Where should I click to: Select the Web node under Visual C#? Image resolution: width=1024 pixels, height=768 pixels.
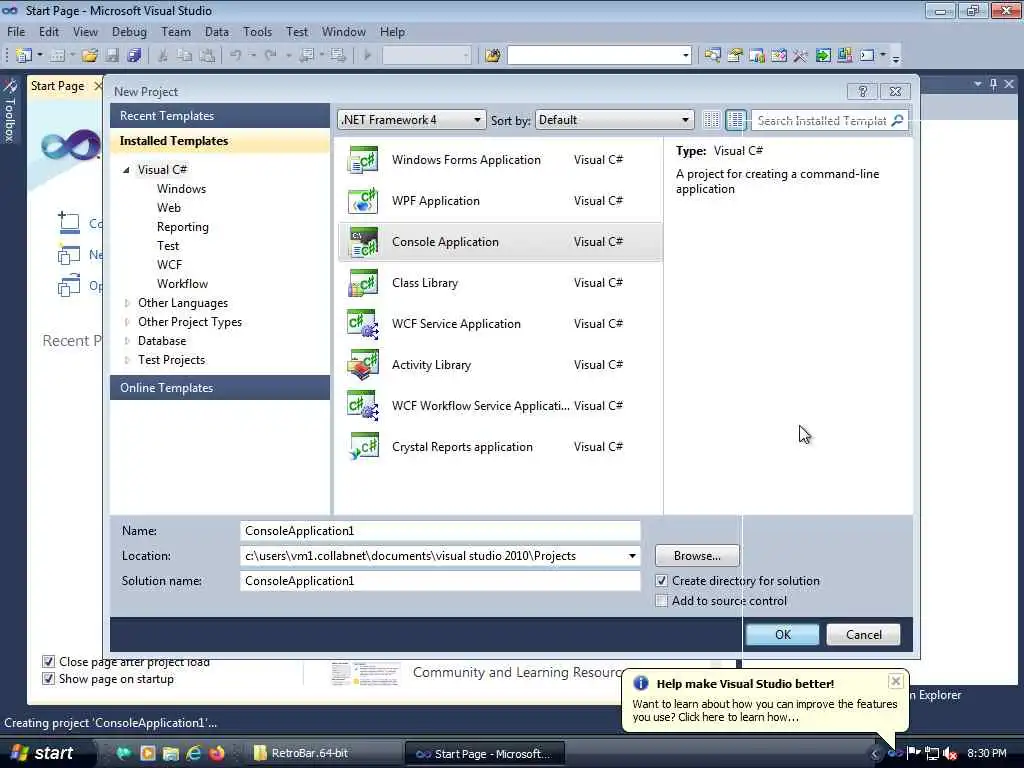point(168,208)
